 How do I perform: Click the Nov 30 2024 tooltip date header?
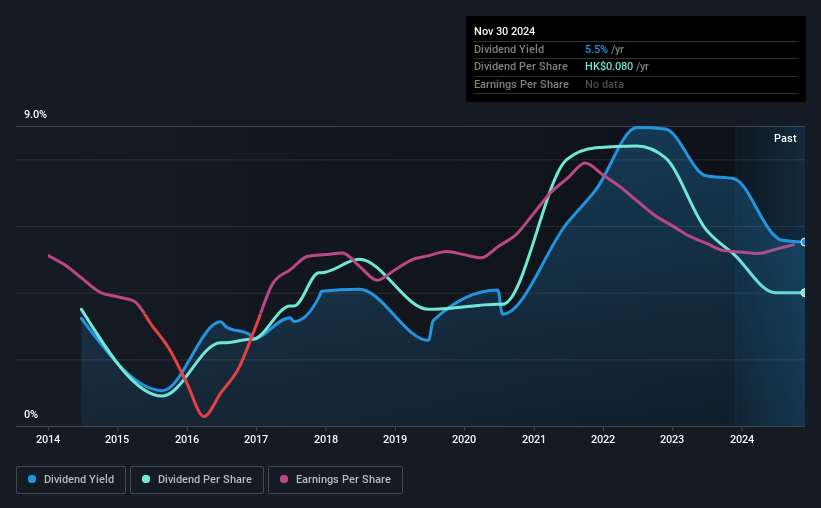504,31
